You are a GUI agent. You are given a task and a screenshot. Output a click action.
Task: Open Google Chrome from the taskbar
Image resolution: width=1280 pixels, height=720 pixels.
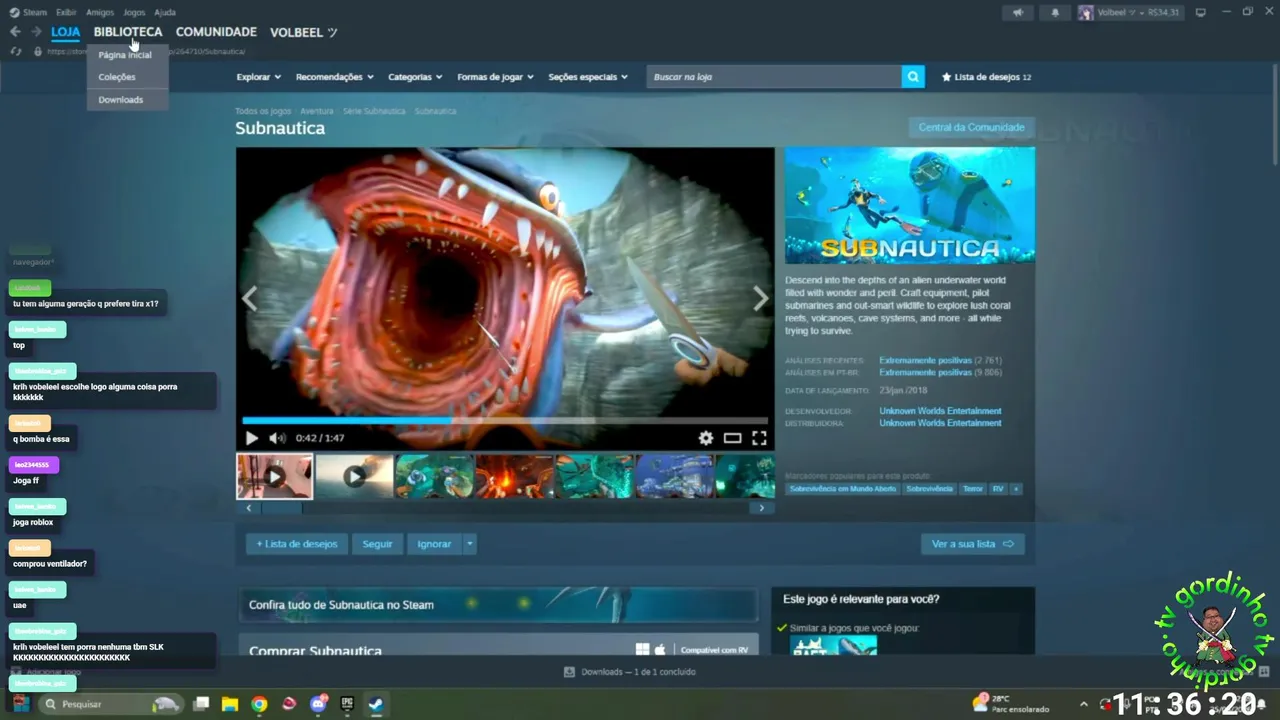pyautogui.click(x=259, y=704)
